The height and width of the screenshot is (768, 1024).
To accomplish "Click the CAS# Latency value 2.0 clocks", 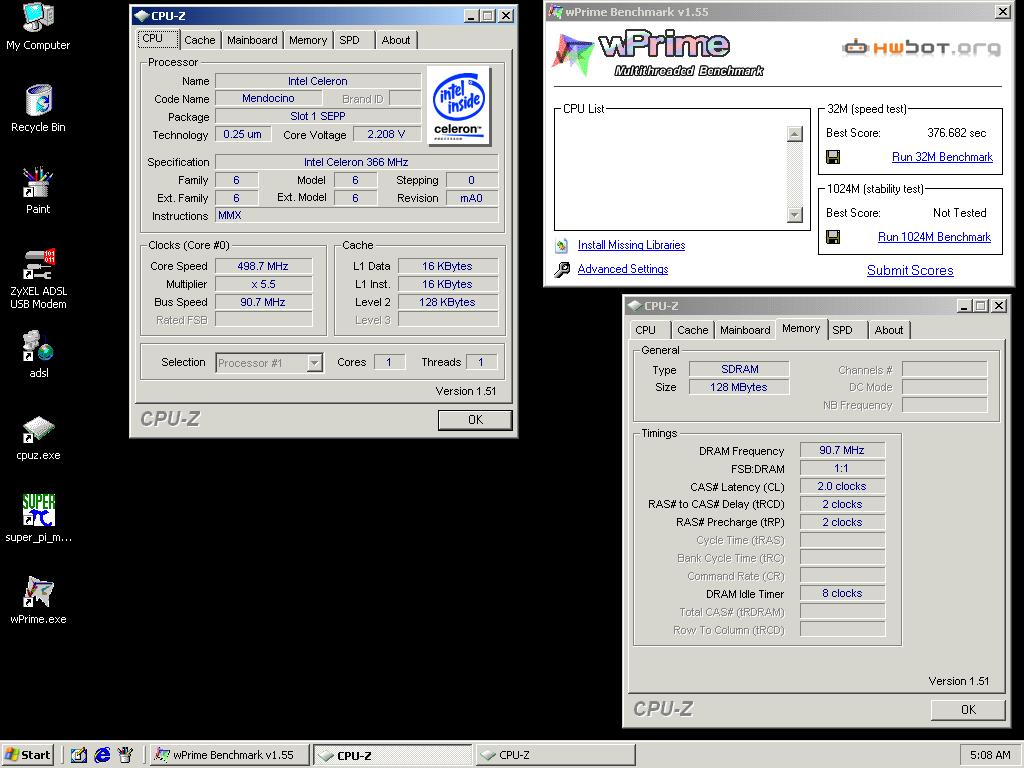I will 842,486.
